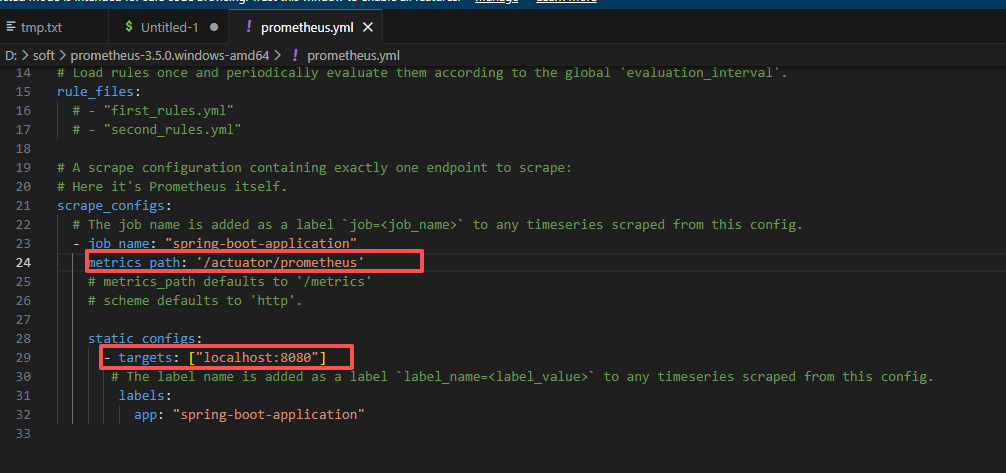The image size is (1006, 473).
Task: Open the prometheus.yml breadcrumb file entry
Action: click(x=354, y=56)
